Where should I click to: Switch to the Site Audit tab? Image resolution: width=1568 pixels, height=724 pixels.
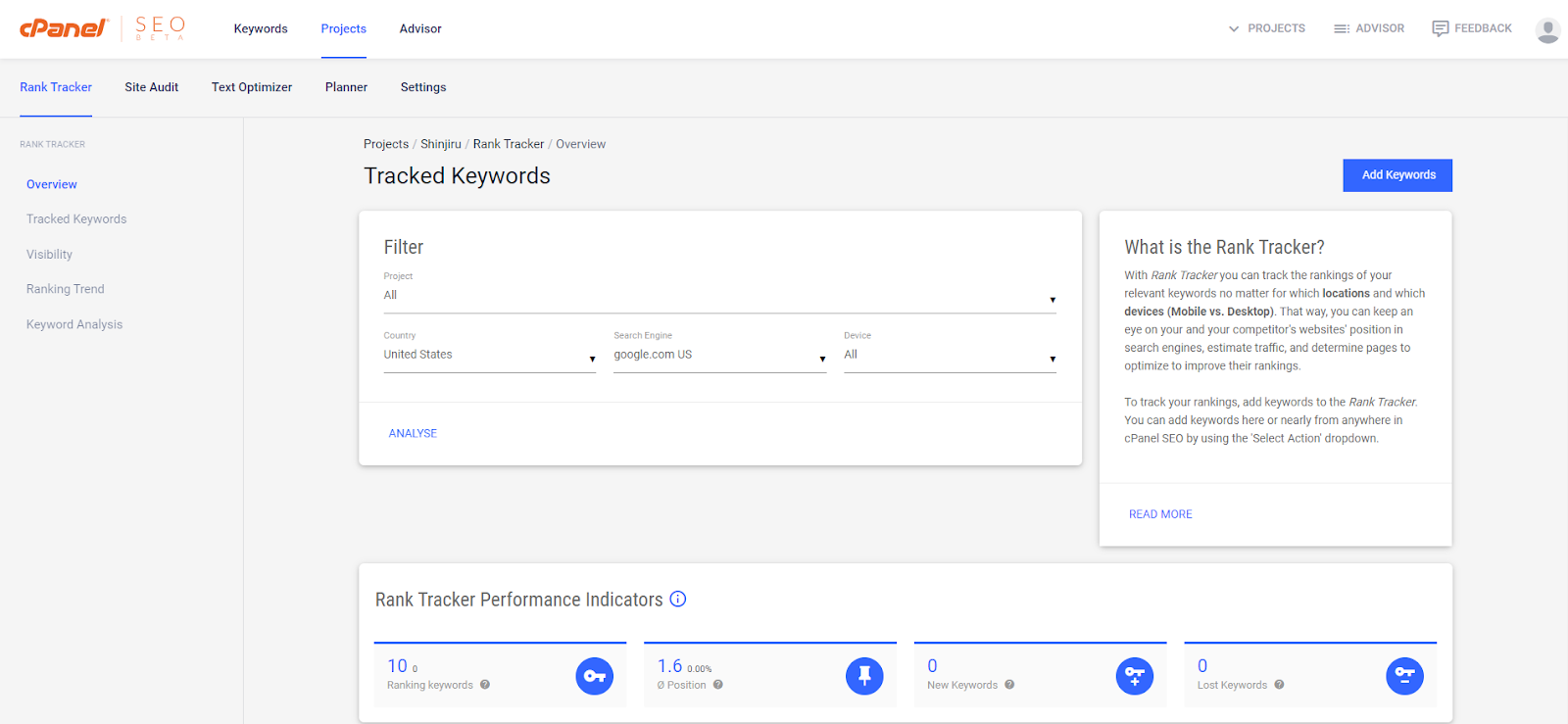pyautogui.click(x=152, y=87)
